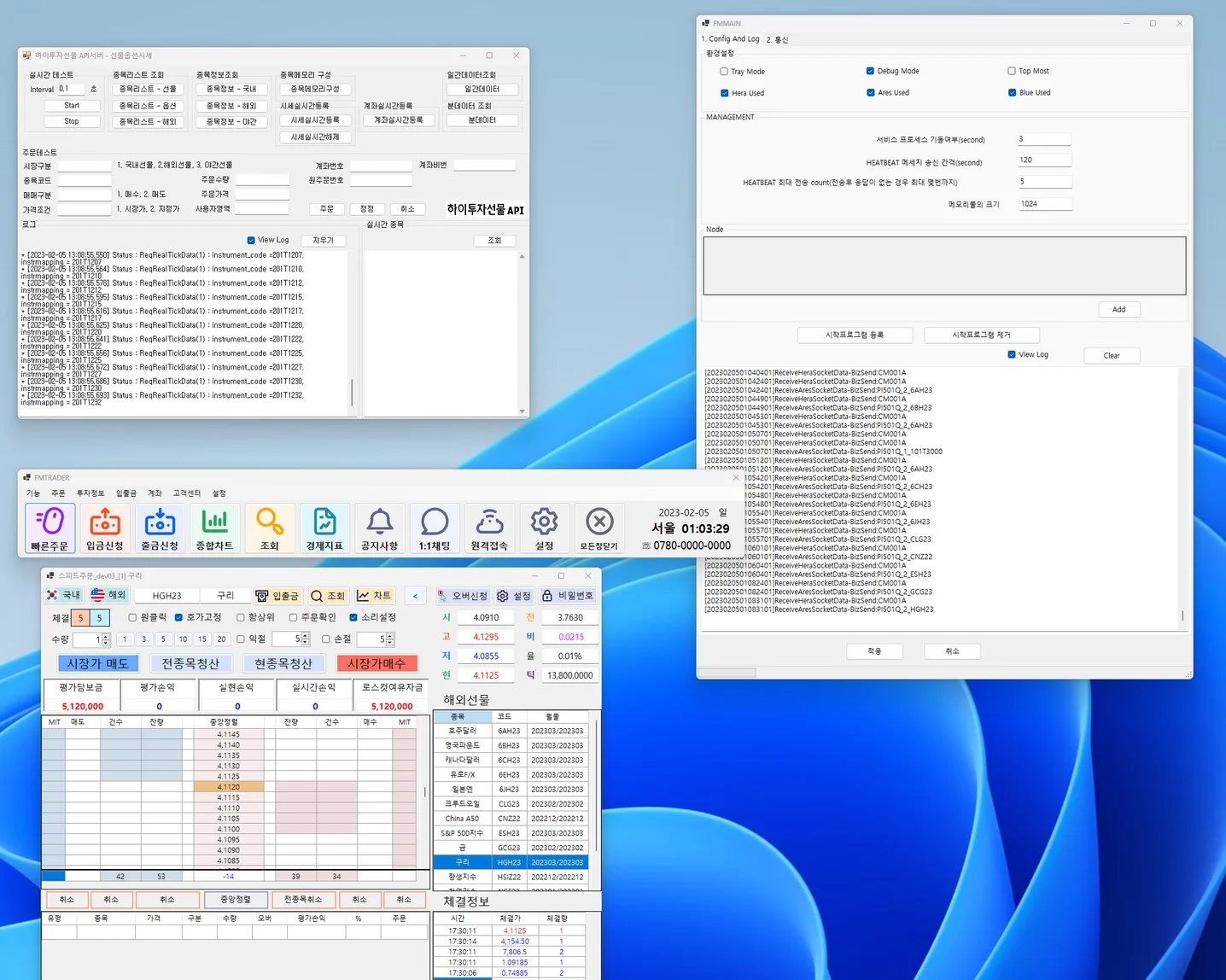Open 기능 menu in FMTRADER
Viewport: 1226px width, 980px height.
click(33, 493)
